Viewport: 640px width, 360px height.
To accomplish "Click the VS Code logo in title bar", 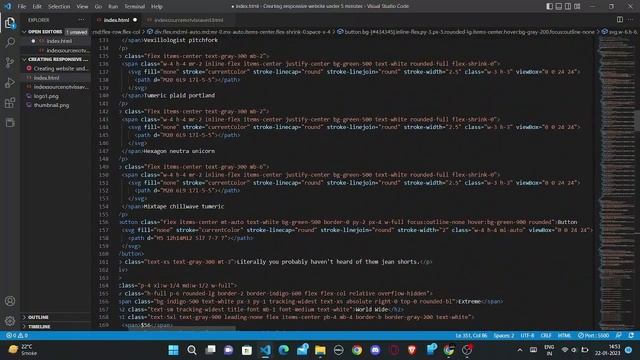I will pos(7,6).
